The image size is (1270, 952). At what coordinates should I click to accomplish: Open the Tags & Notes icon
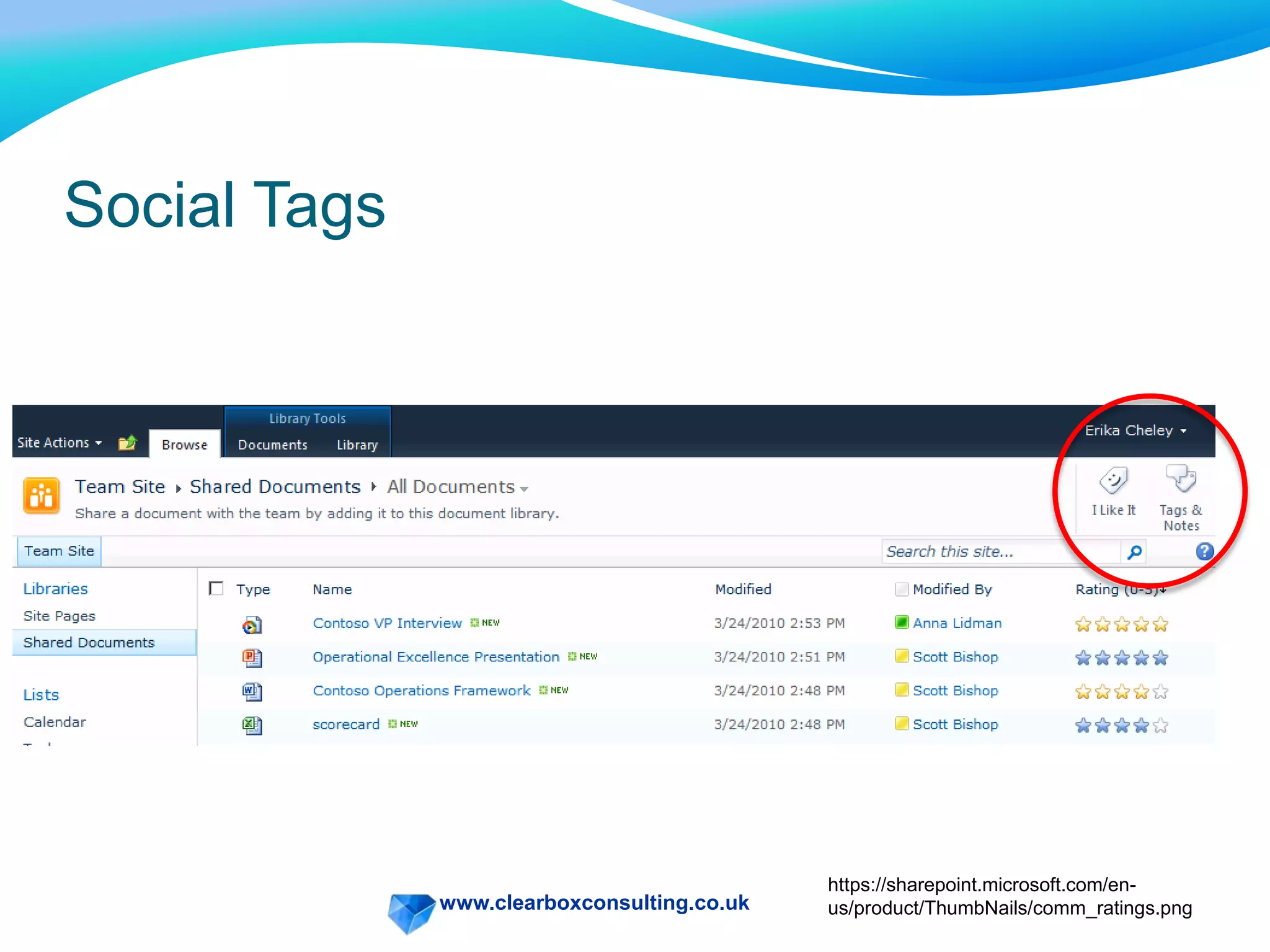pos(1181,478)
